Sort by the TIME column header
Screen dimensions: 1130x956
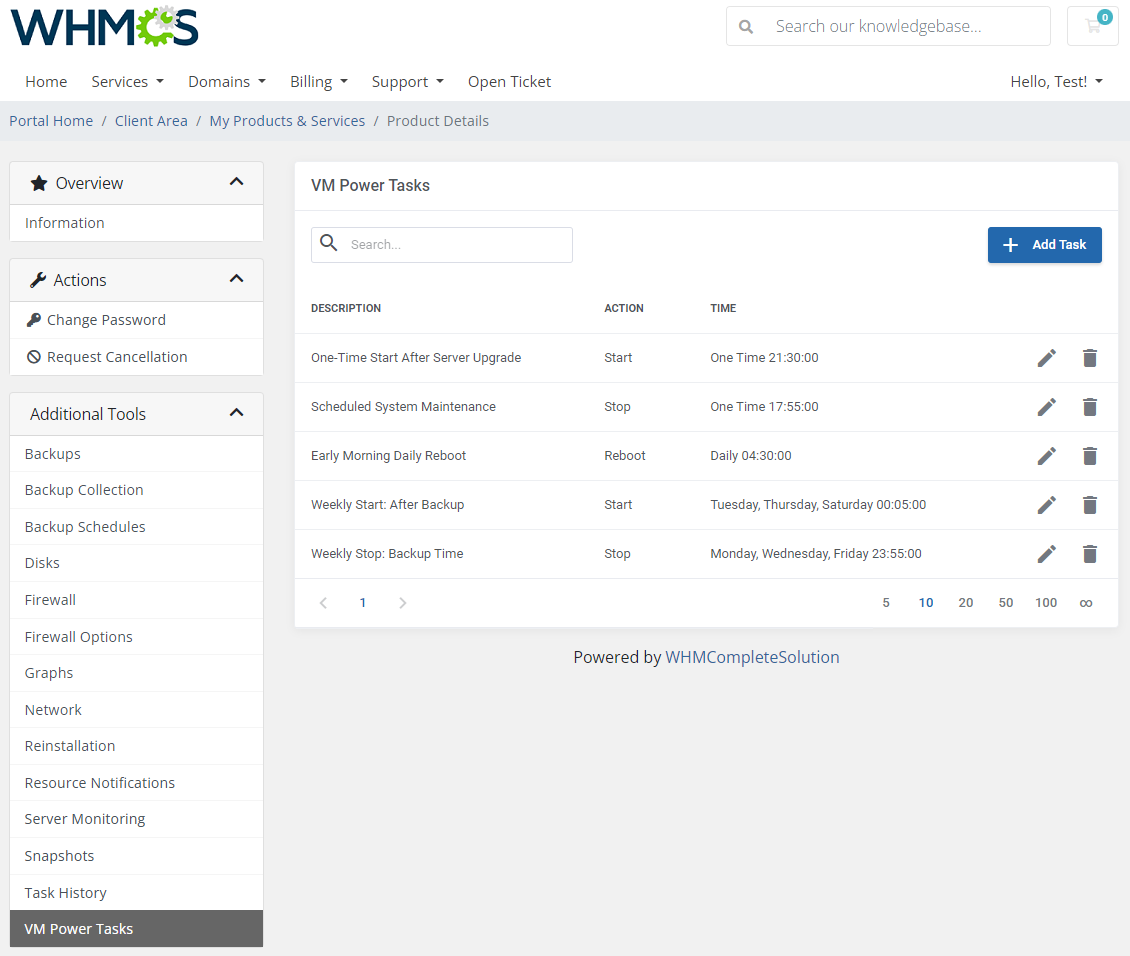724,308
